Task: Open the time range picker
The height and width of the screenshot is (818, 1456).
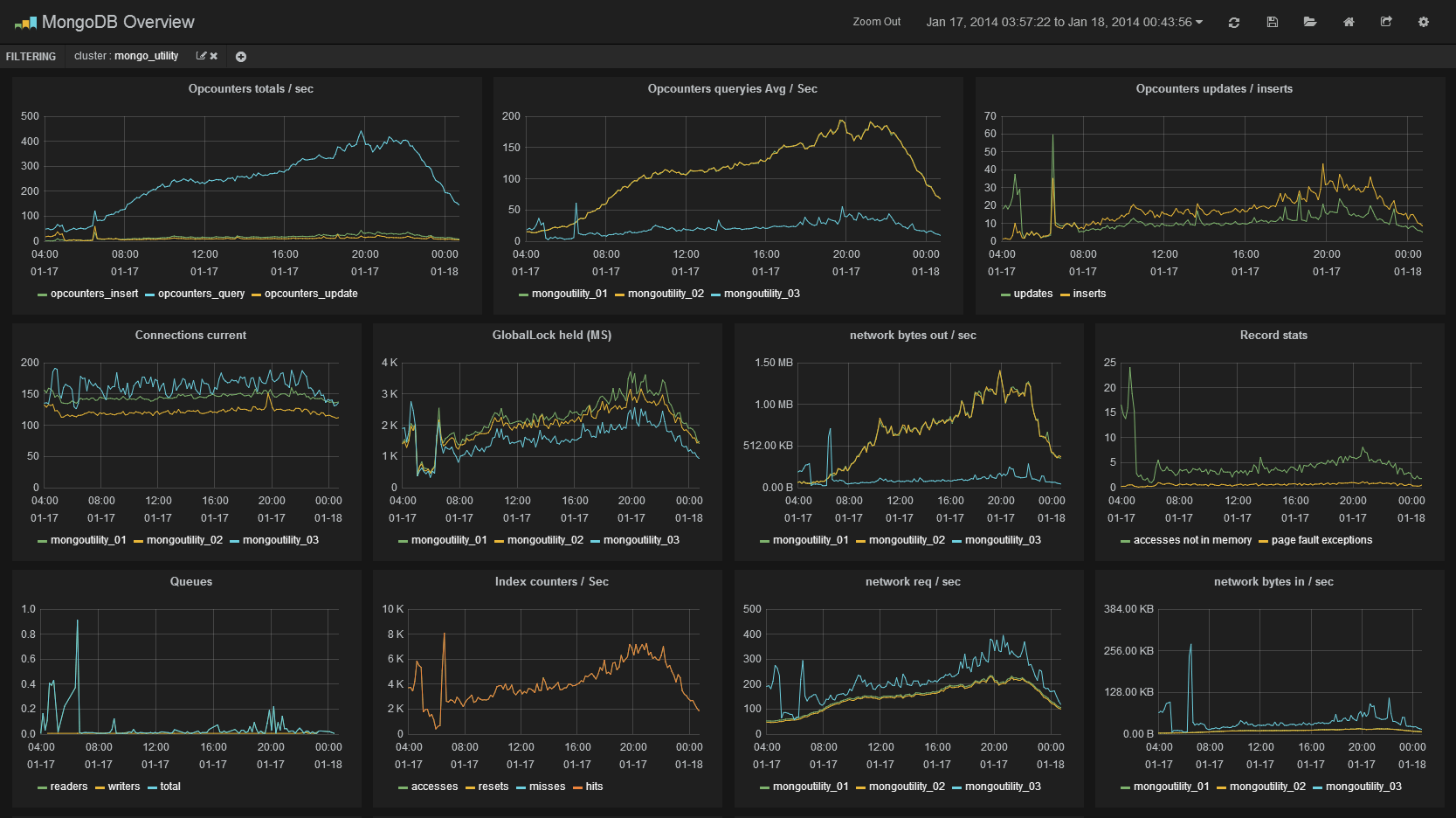Action: pos(1065,22)
